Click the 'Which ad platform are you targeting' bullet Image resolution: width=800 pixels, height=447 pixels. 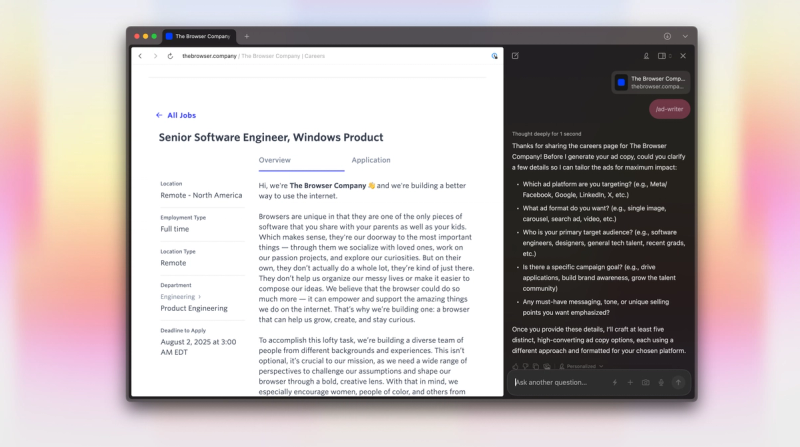click(595, 189)
